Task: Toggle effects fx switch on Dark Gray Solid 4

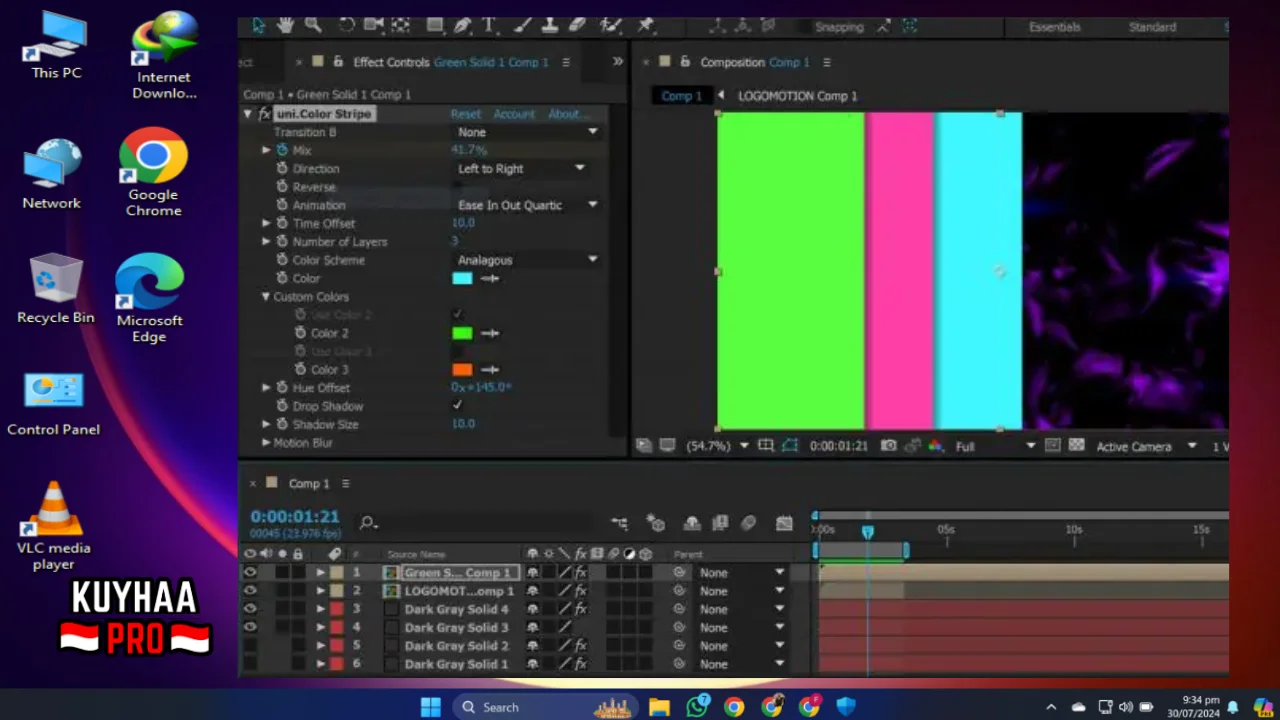Action: [x=581, y=609]
